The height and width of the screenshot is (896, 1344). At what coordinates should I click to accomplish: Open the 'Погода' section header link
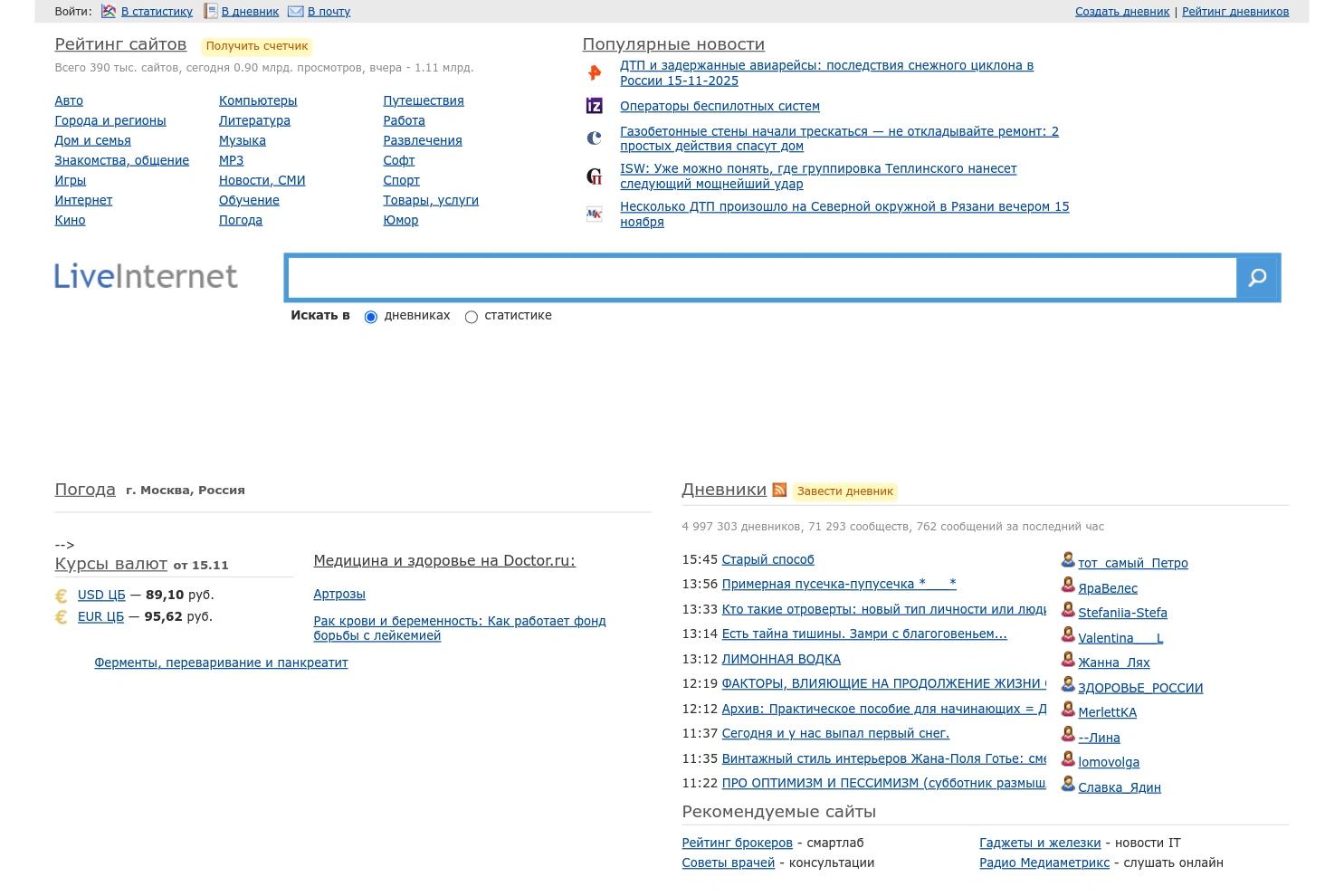(x=84, y=489)
